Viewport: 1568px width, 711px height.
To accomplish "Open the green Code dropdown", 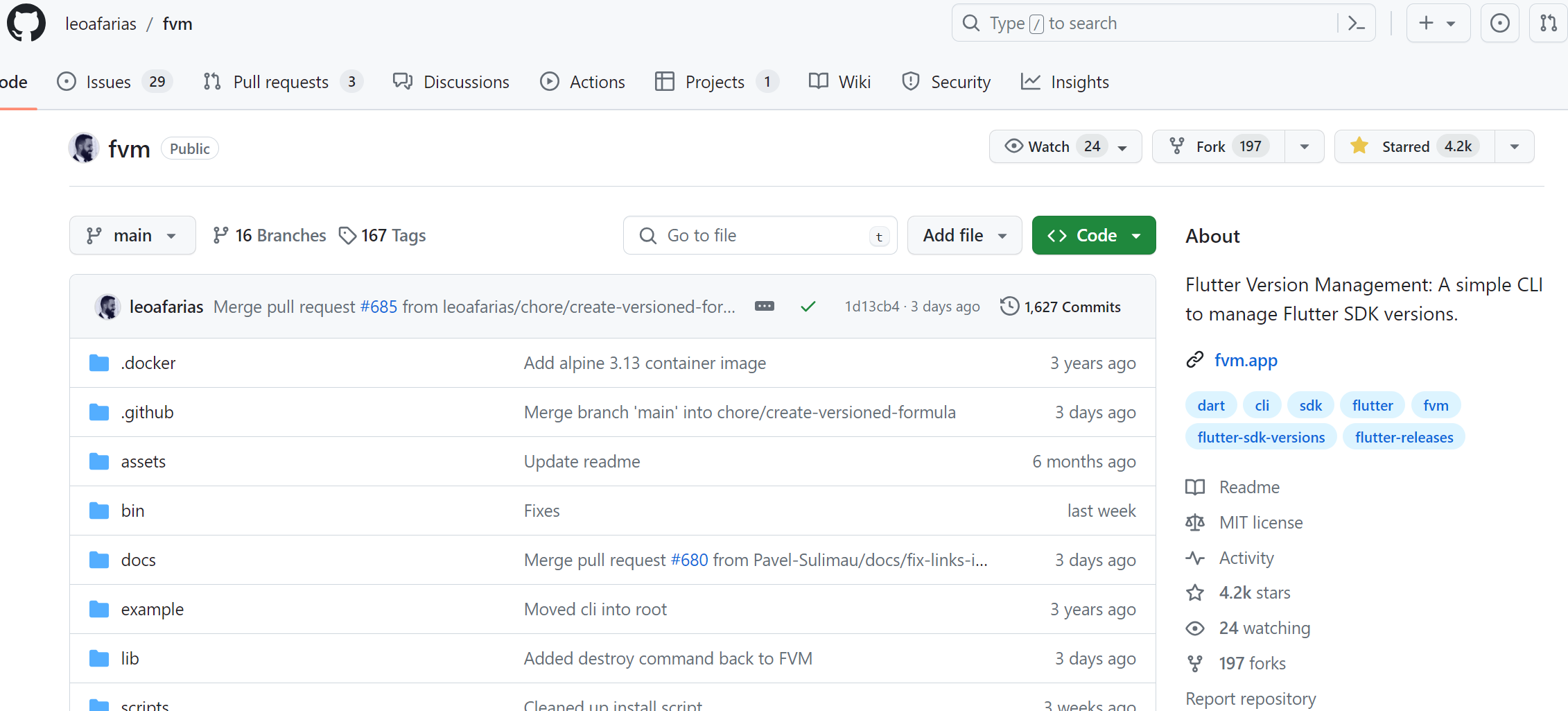I will (x=1094, y=235).
